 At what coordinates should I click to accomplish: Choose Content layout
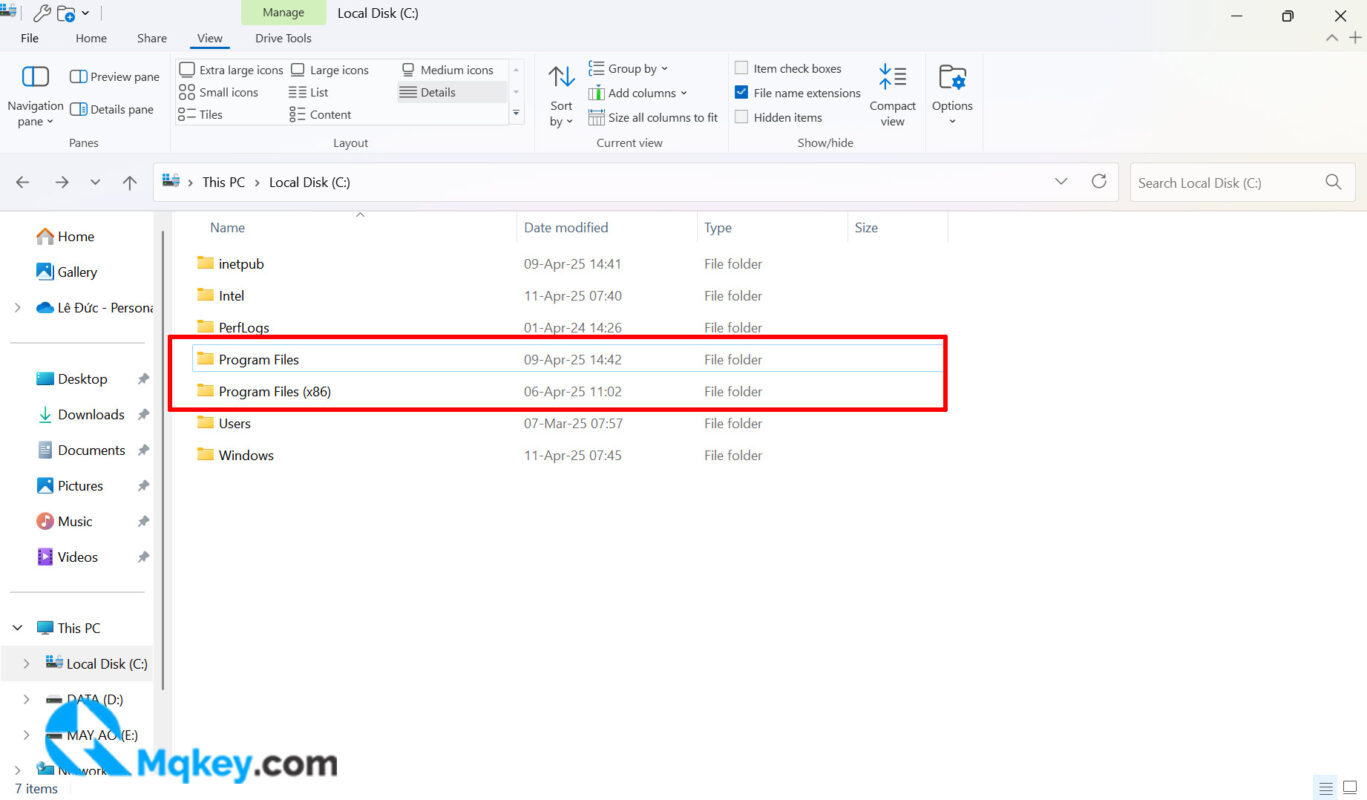pyautogui.click(x=320, y=114)
